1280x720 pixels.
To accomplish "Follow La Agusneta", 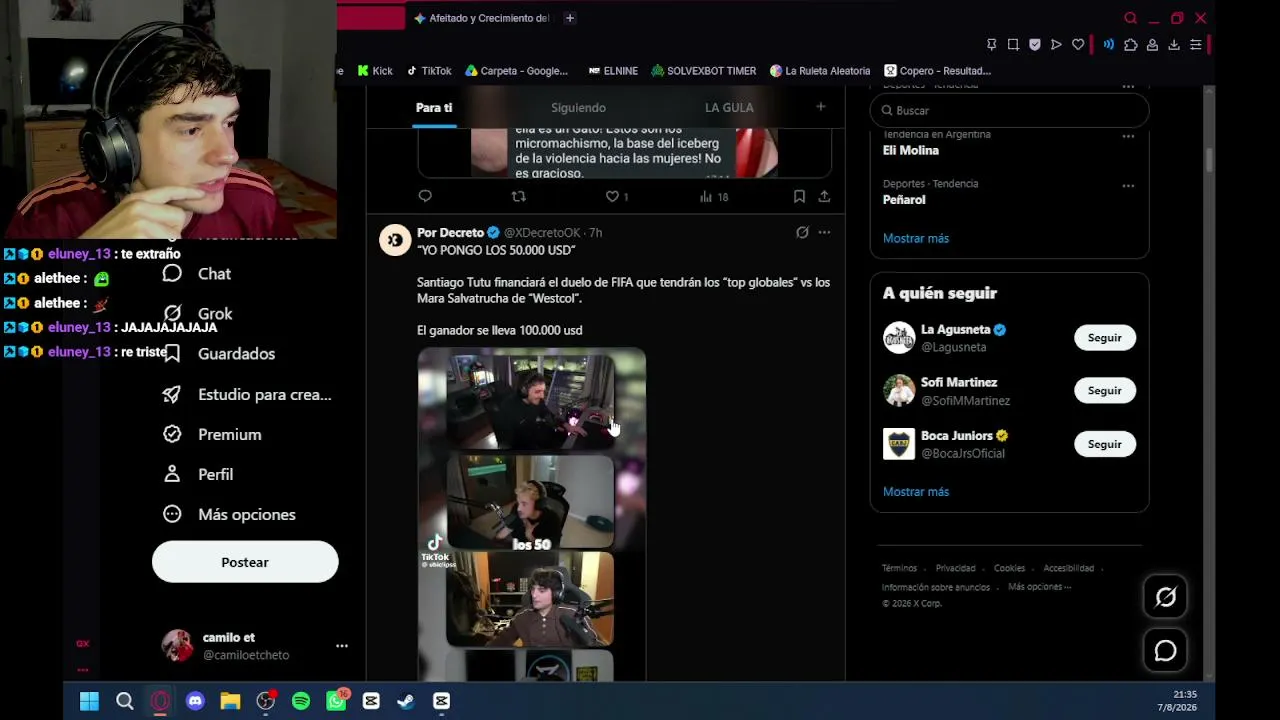I will [1105, 338].
